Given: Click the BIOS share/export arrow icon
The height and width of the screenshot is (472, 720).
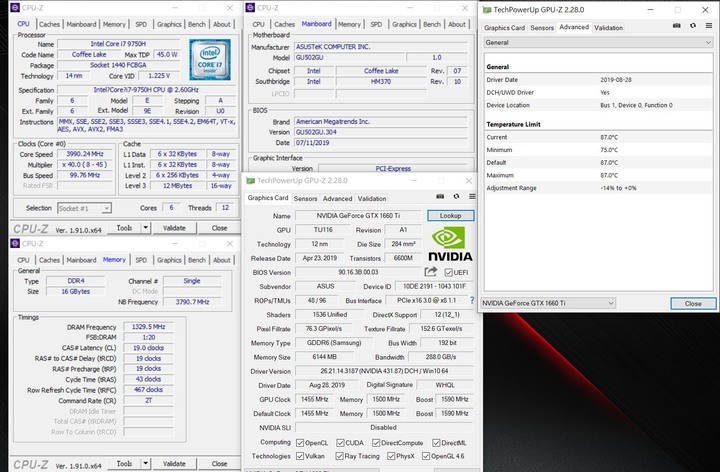Looking at the screenshot, I should pos(431,272).
